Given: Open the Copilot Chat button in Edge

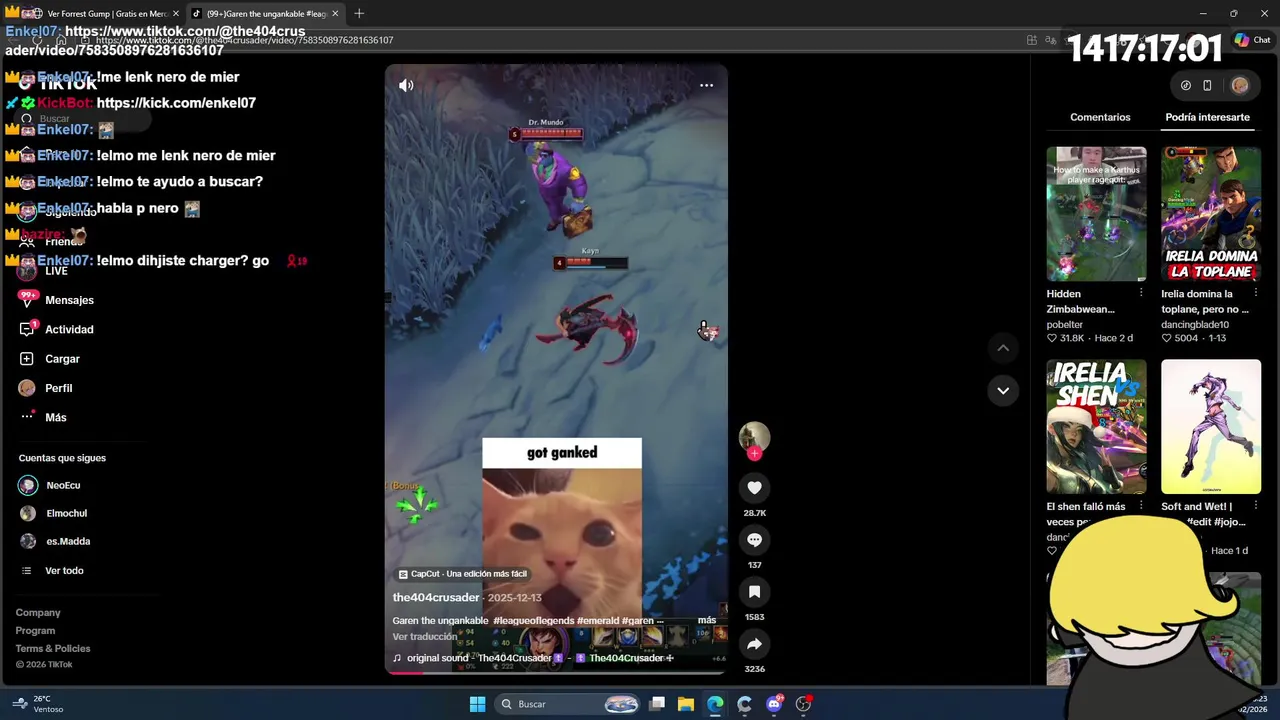Looking at the screenshot, I should [x=1252, y=40].
